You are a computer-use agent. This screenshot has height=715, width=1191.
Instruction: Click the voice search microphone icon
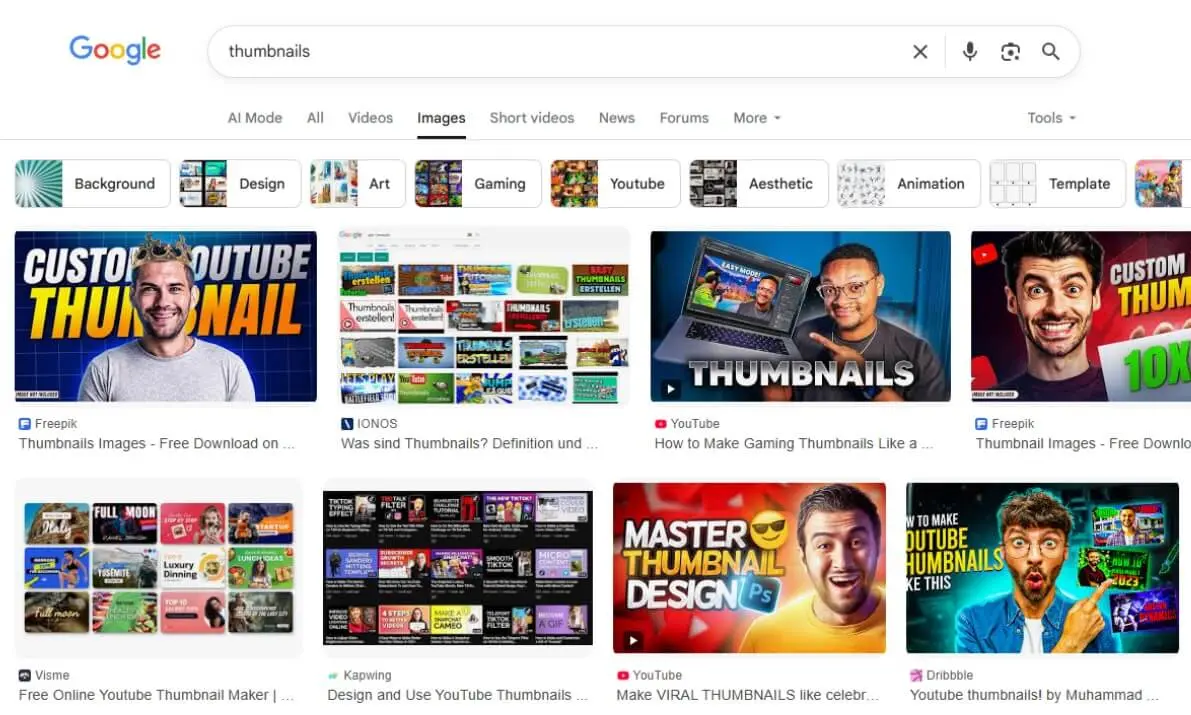969,51
